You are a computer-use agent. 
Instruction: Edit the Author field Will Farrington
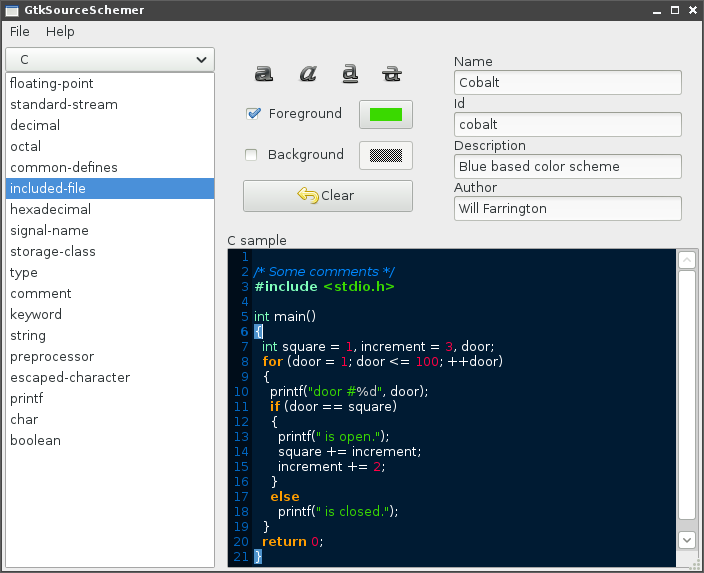pyautogui.click(x=567, y=208)
